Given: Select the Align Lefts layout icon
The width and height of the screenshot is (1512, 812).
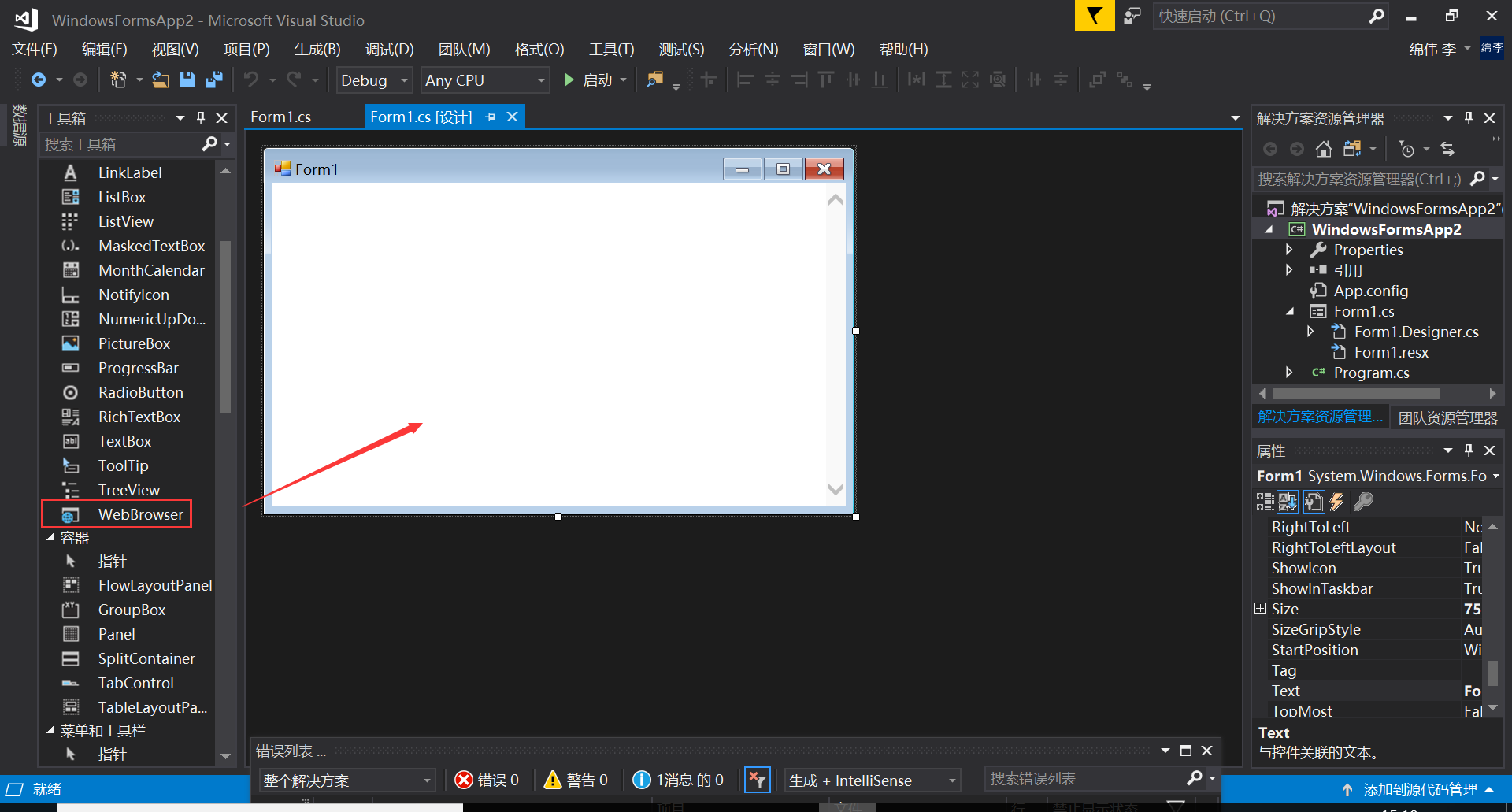Looking at the screenshot, I should [x=744, y=80].
